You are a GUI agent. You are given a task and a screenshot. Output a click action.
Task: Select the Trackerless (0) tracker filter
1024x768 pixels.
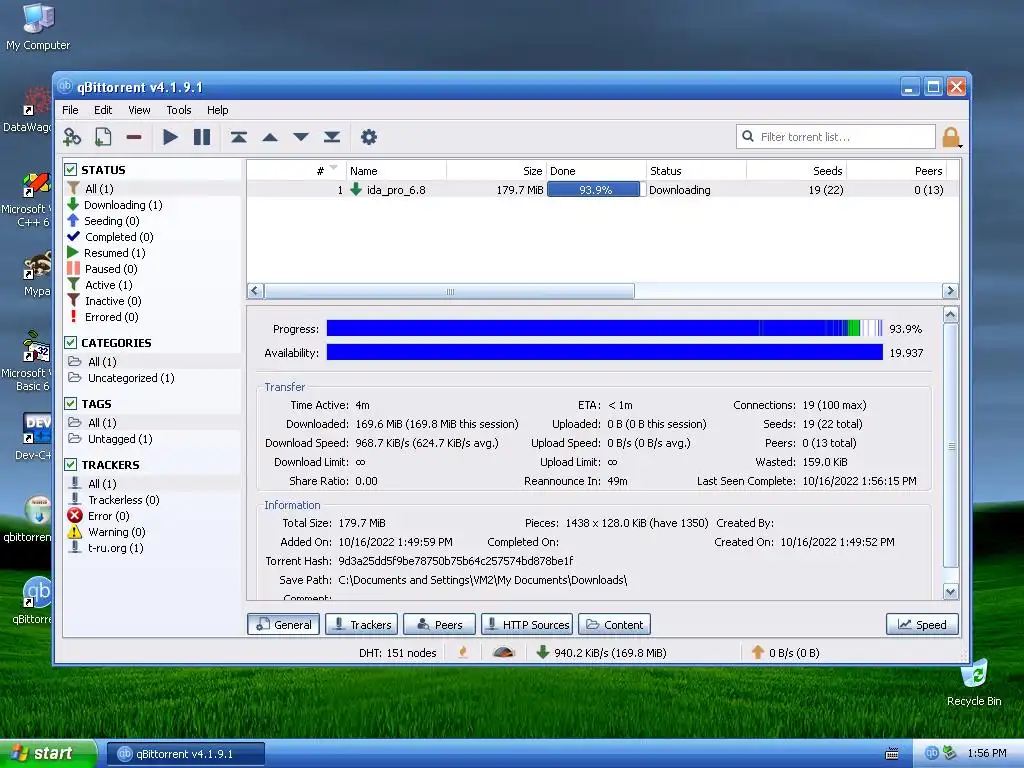pyautogui.click(x=123, y=500)
